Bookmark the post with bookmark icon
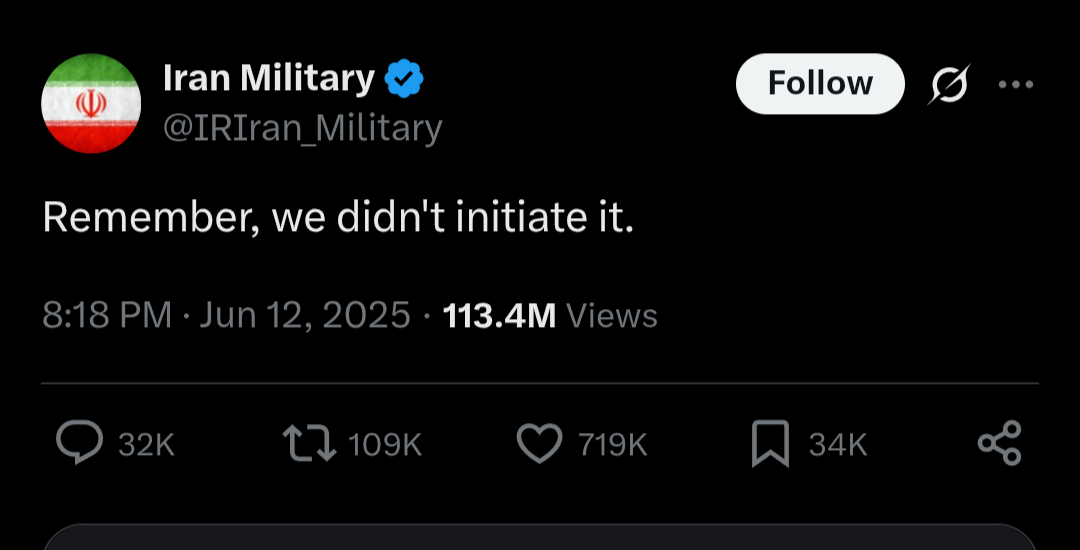The image size is (1080, 550). pyautogui.click(x=770, y=444)
